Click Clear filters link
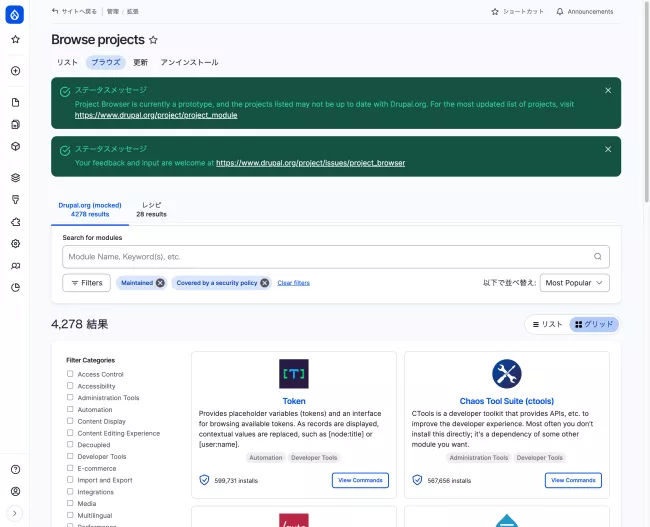Viewport: 650px width, 527px height. click(293, 283)
